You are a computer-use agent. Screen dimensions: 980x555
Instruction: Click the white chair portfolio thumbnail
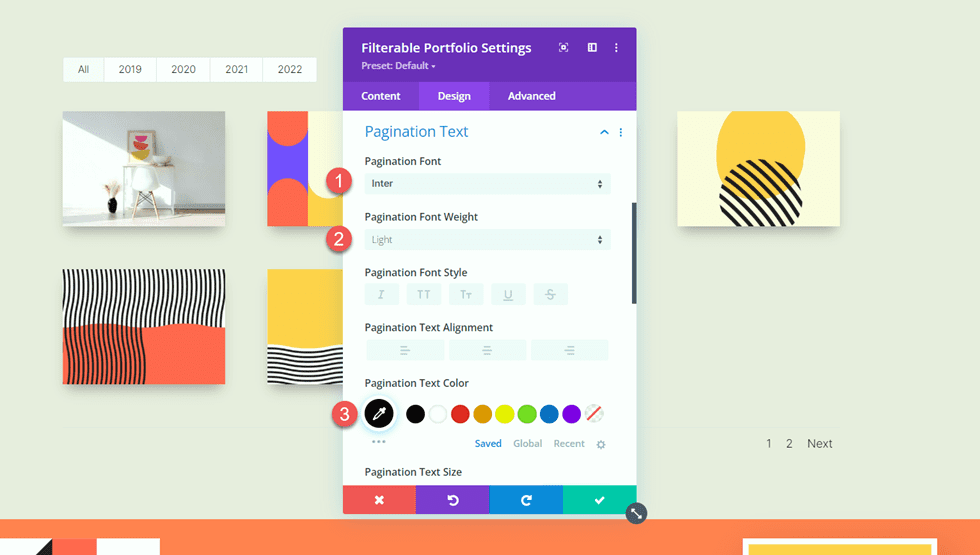point(143,168)
